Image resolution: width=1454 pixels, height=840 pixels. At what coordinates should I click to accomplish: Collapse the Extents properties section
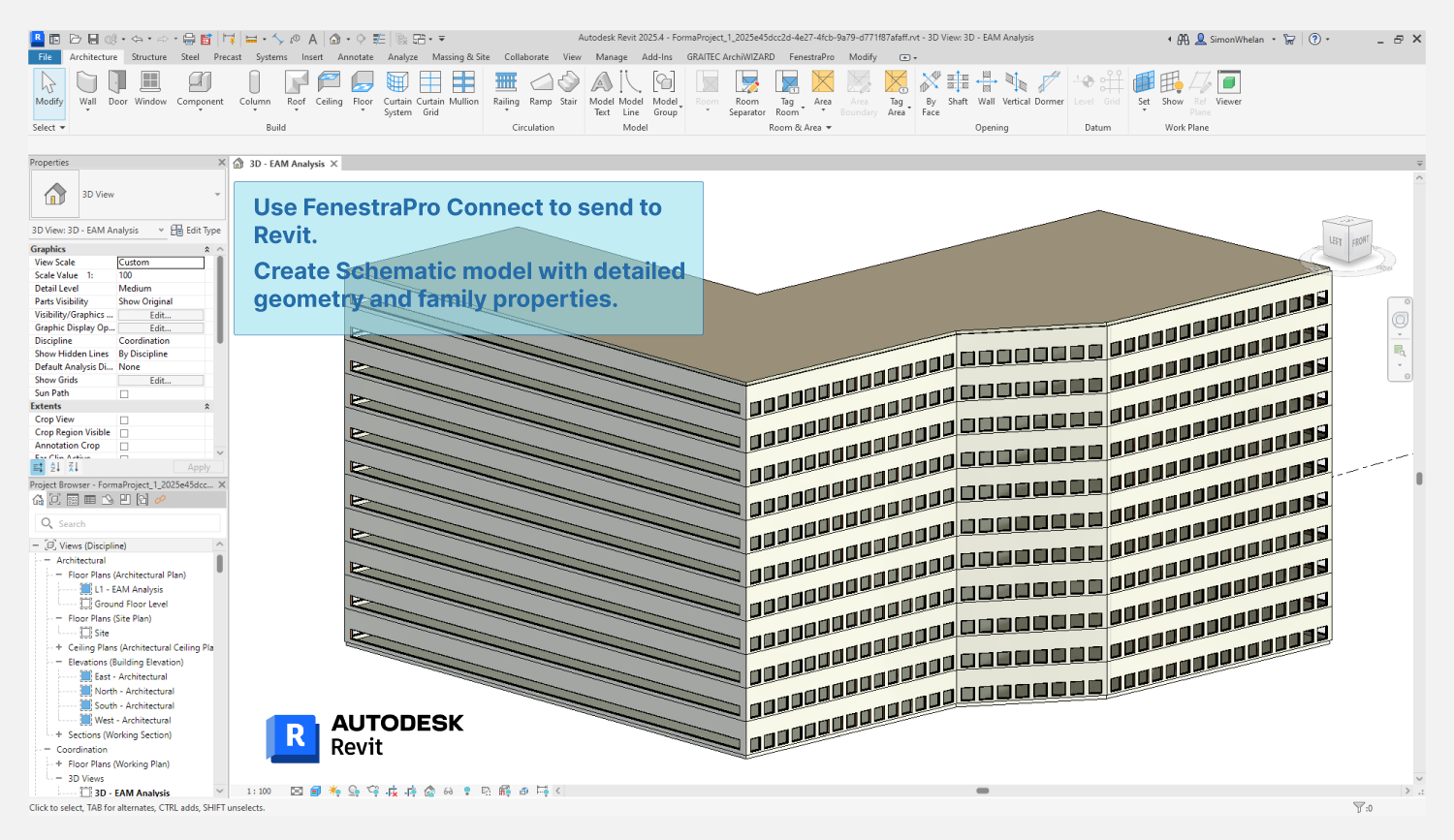(206, 407)
